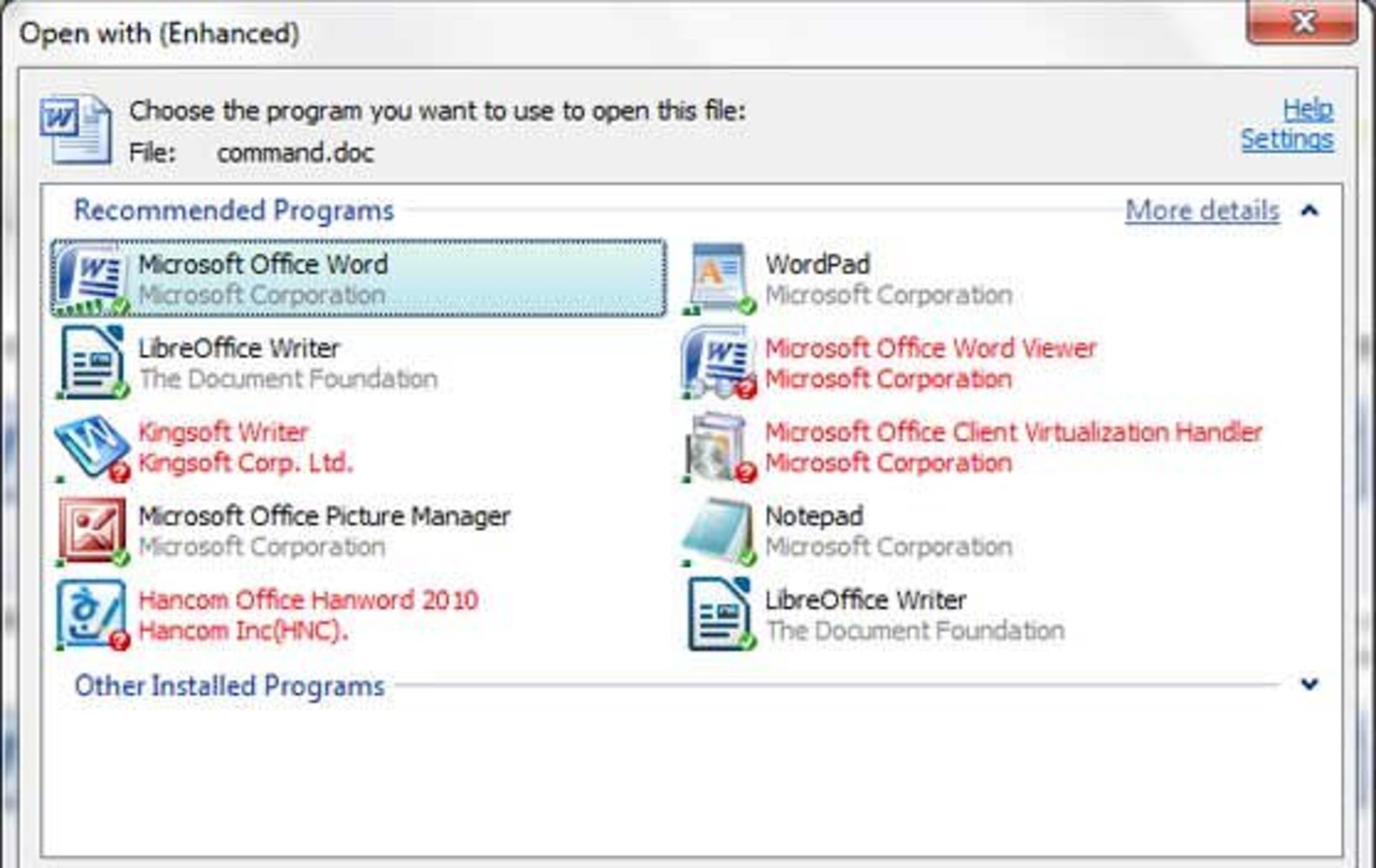Collapse the Recommended Programs section arrow

point(1309,211)
